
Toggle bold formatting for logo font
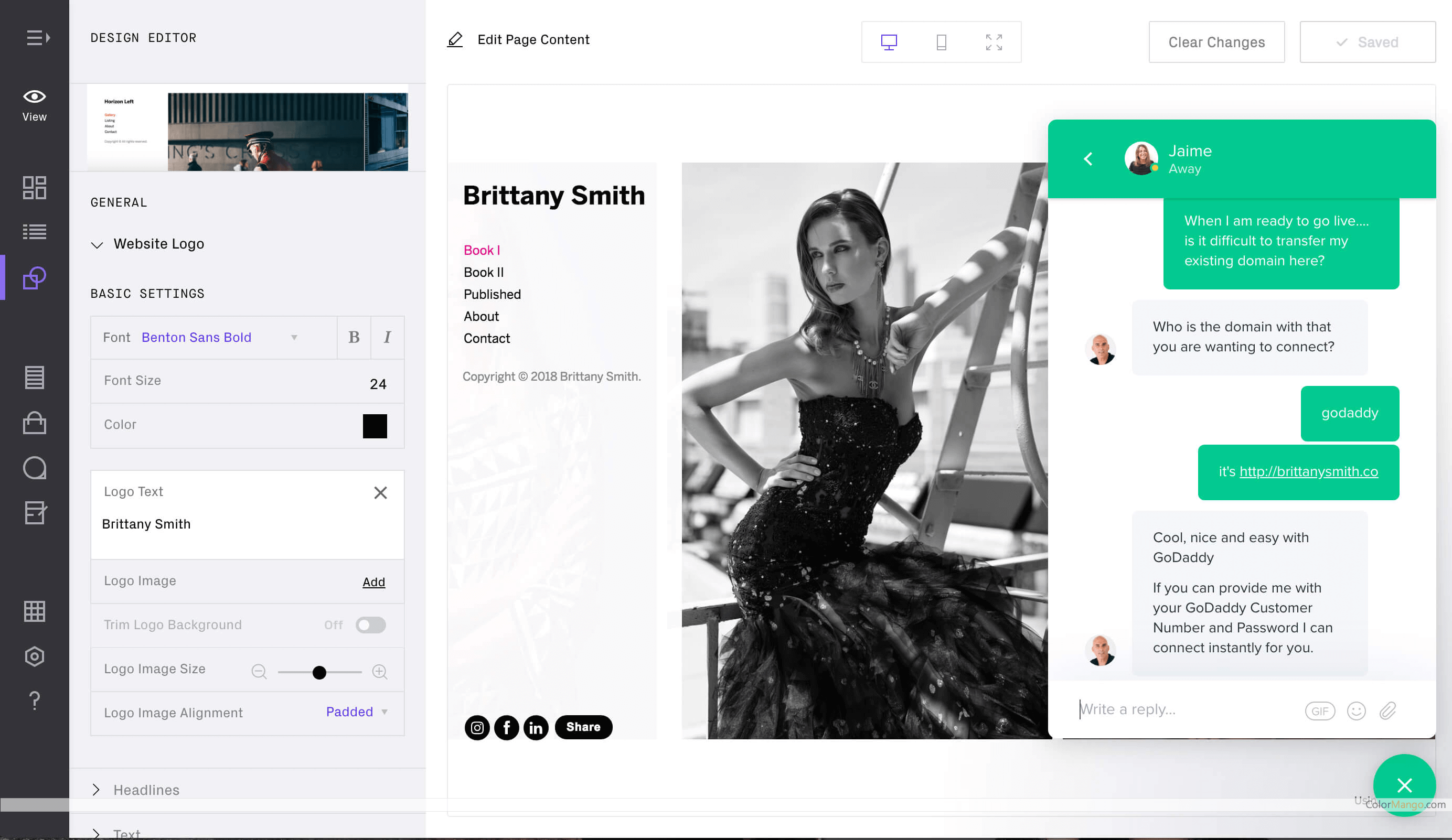point(354,338)
